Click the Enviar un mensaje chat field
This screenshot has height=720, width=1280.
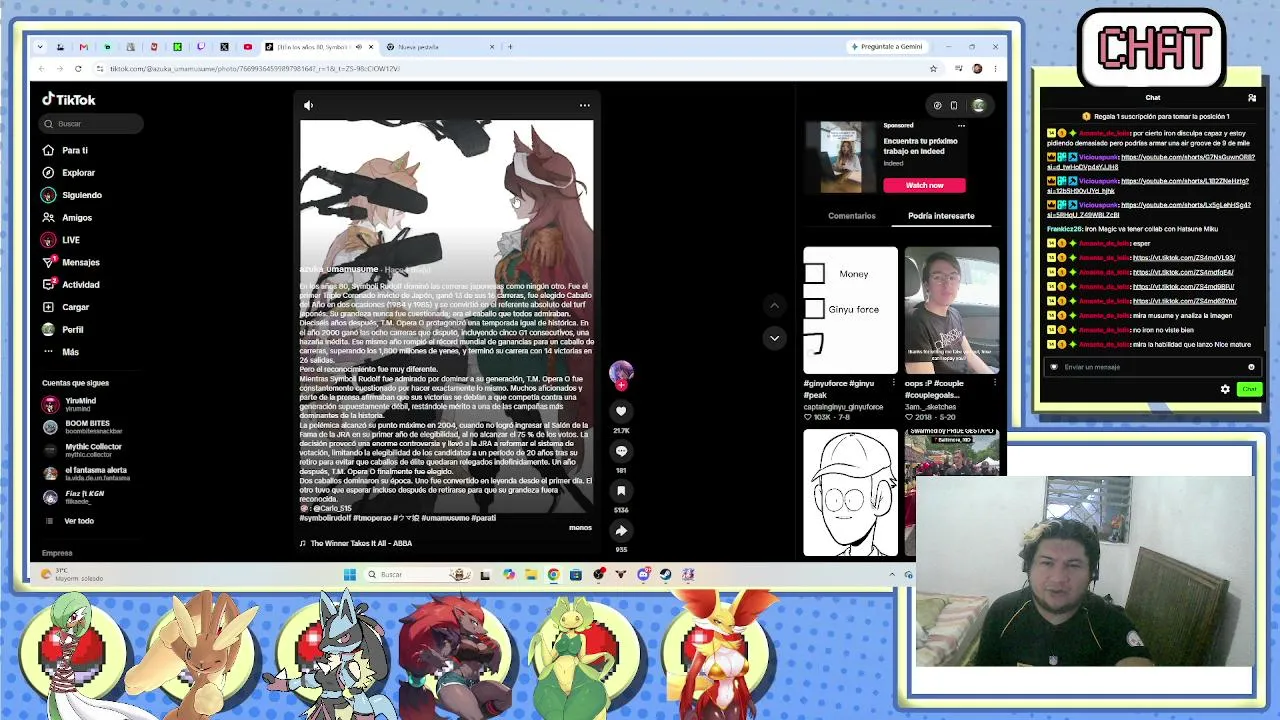(x=1152, y=367)
